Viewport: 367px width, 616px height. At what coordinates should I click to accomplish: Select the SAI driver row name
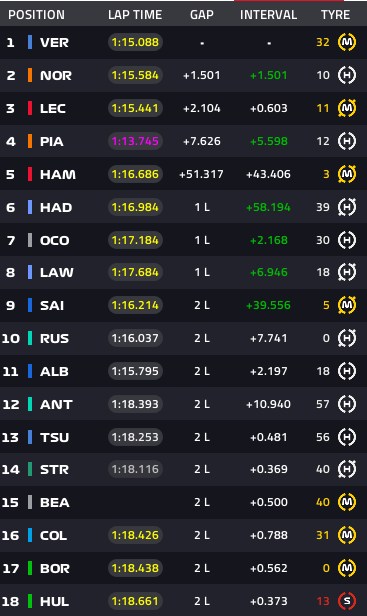[x=52, y=305]
